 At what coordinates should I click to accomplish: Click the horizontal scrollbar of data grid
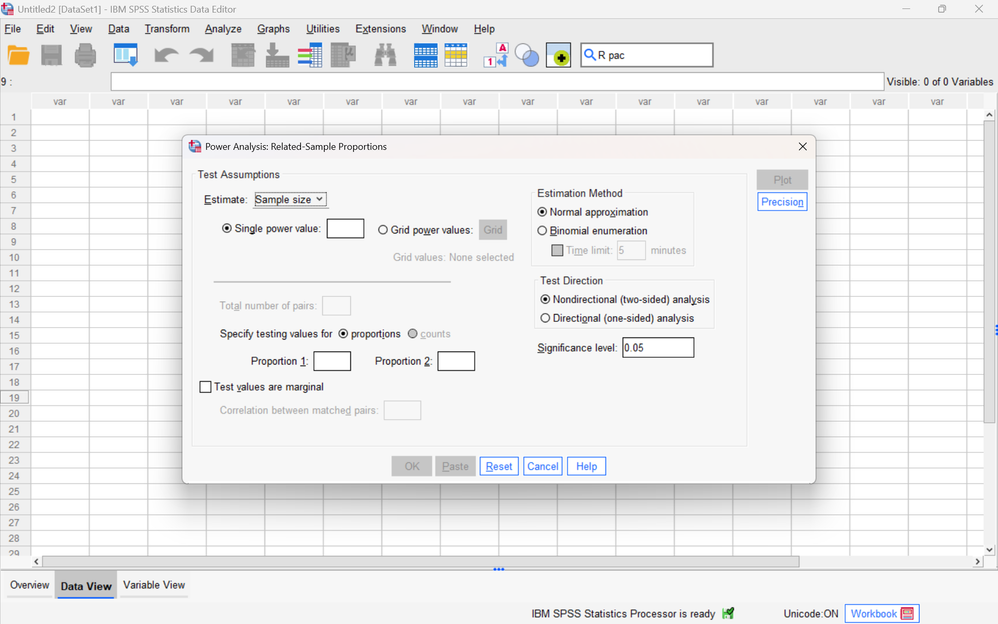pos(420,562)
